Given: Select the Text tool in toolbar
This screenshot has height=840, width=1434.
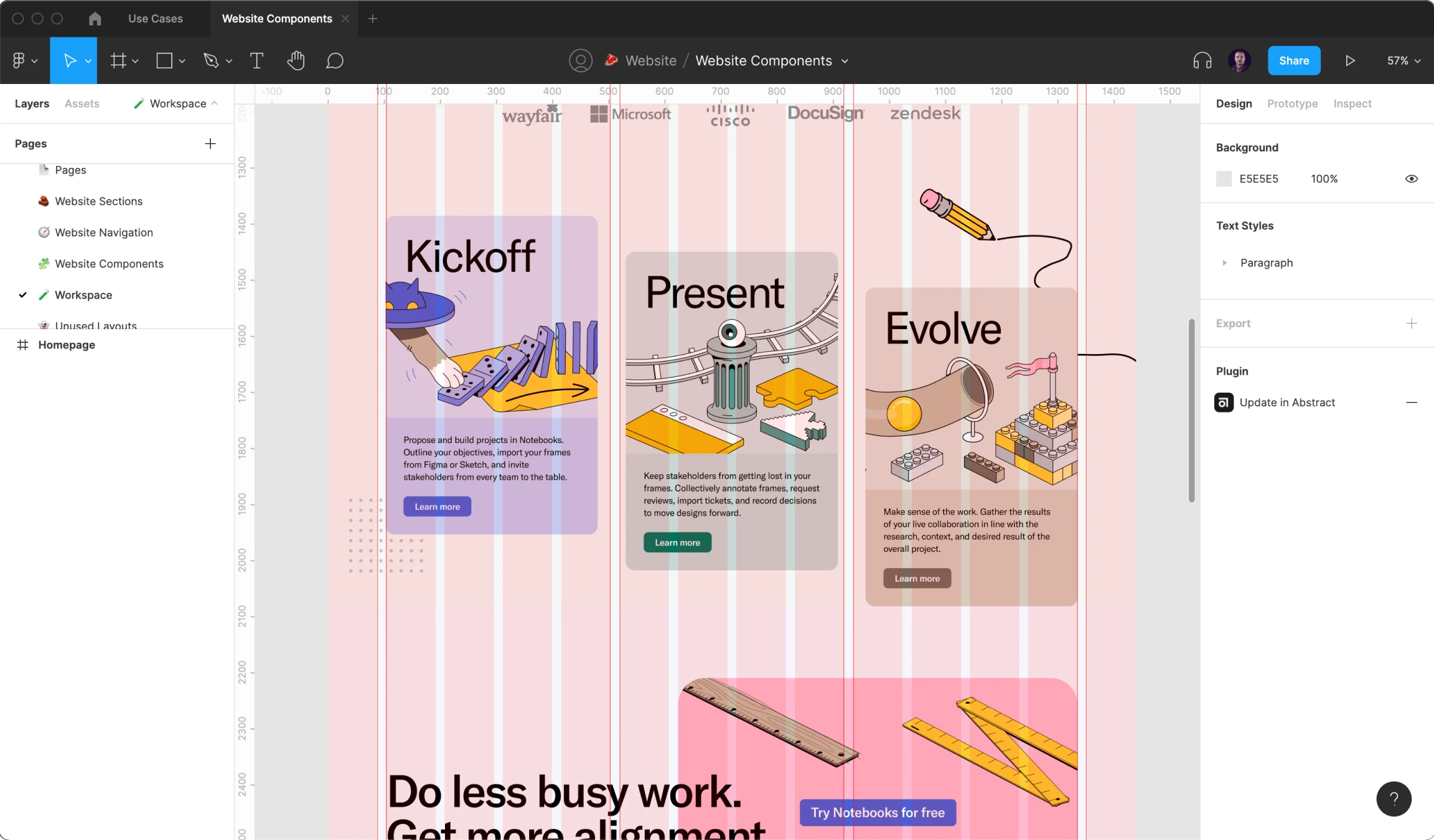Looking at the screenshot, I should coord(257,60).
